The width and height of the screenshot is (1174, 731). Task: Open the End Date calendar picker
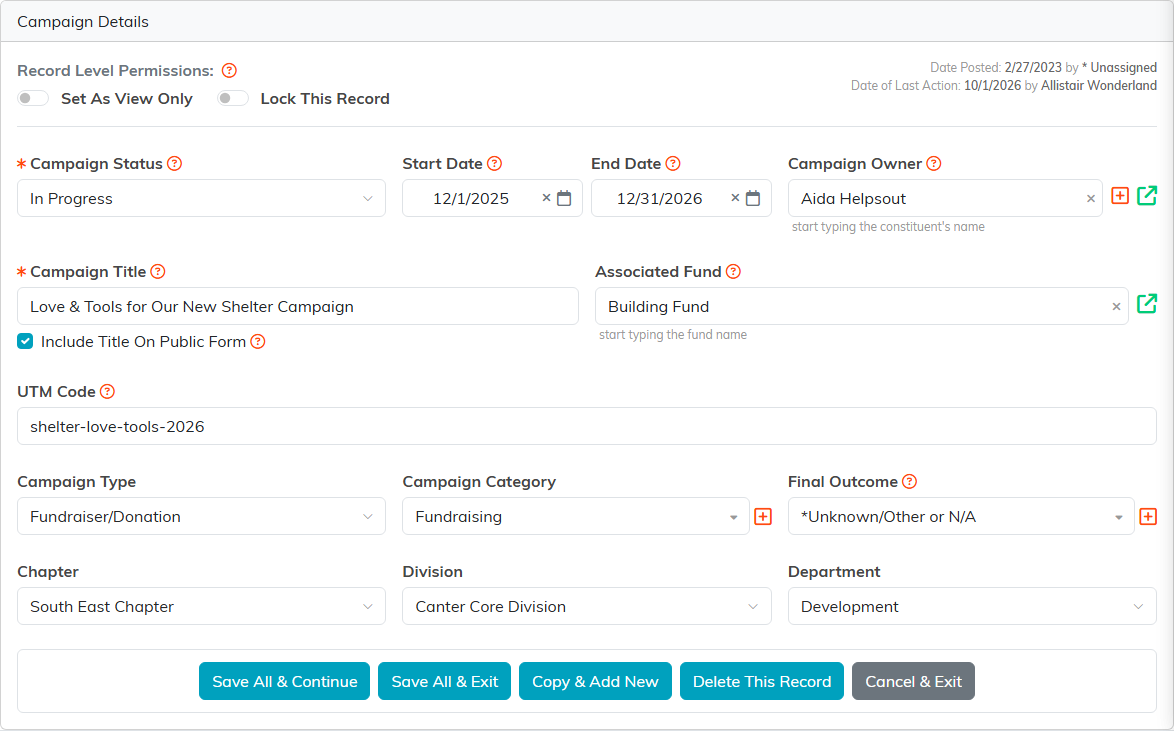pyautogui.click(x=753, y=198)
